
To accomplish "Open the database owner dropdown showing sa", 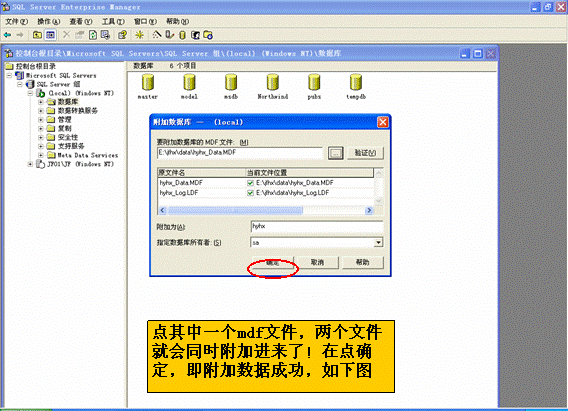I will click(x=378, y=242).
